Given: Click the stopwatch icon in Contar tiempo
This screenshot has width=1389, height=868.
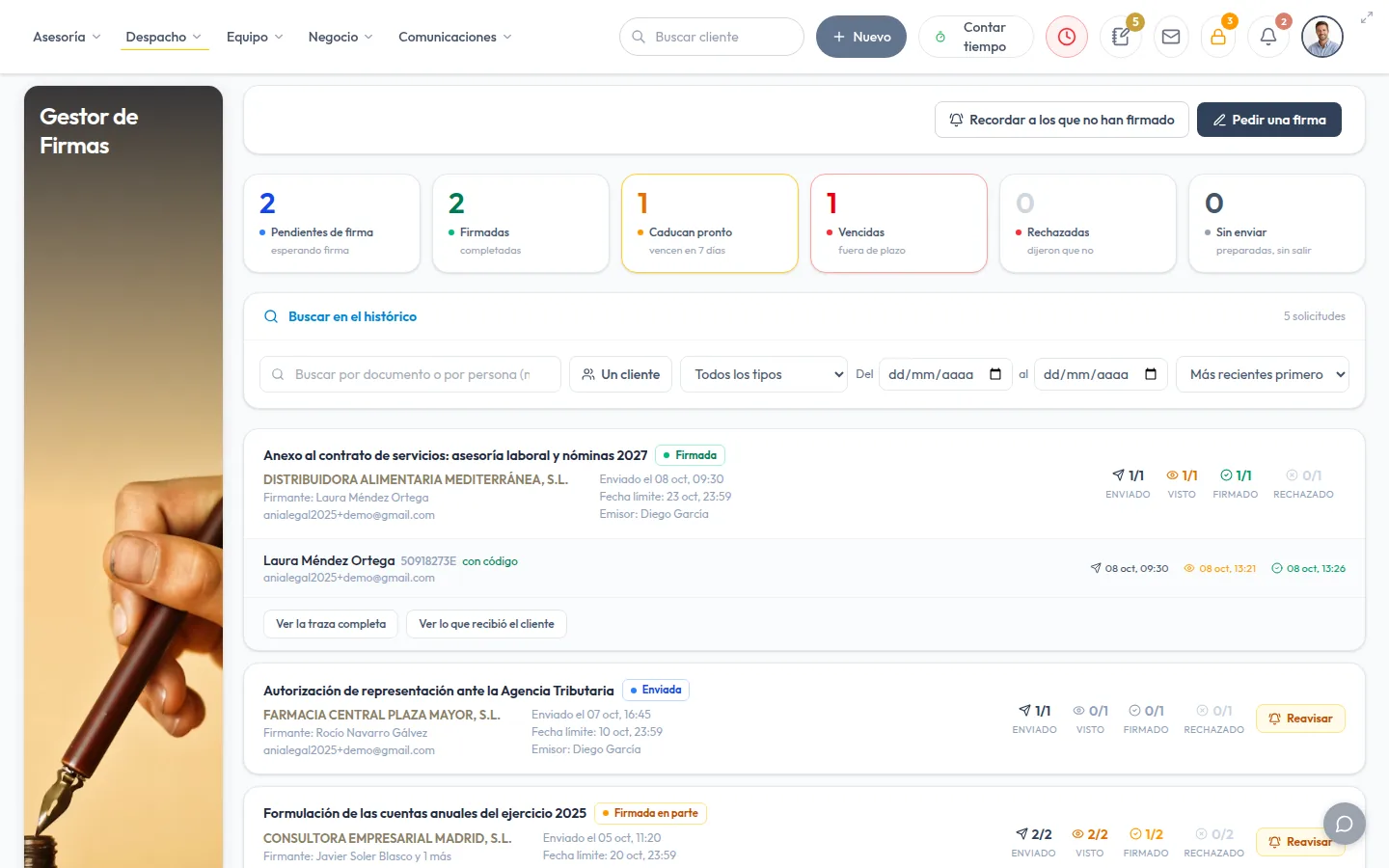Looking at the screenshot, I should (940, 37).
